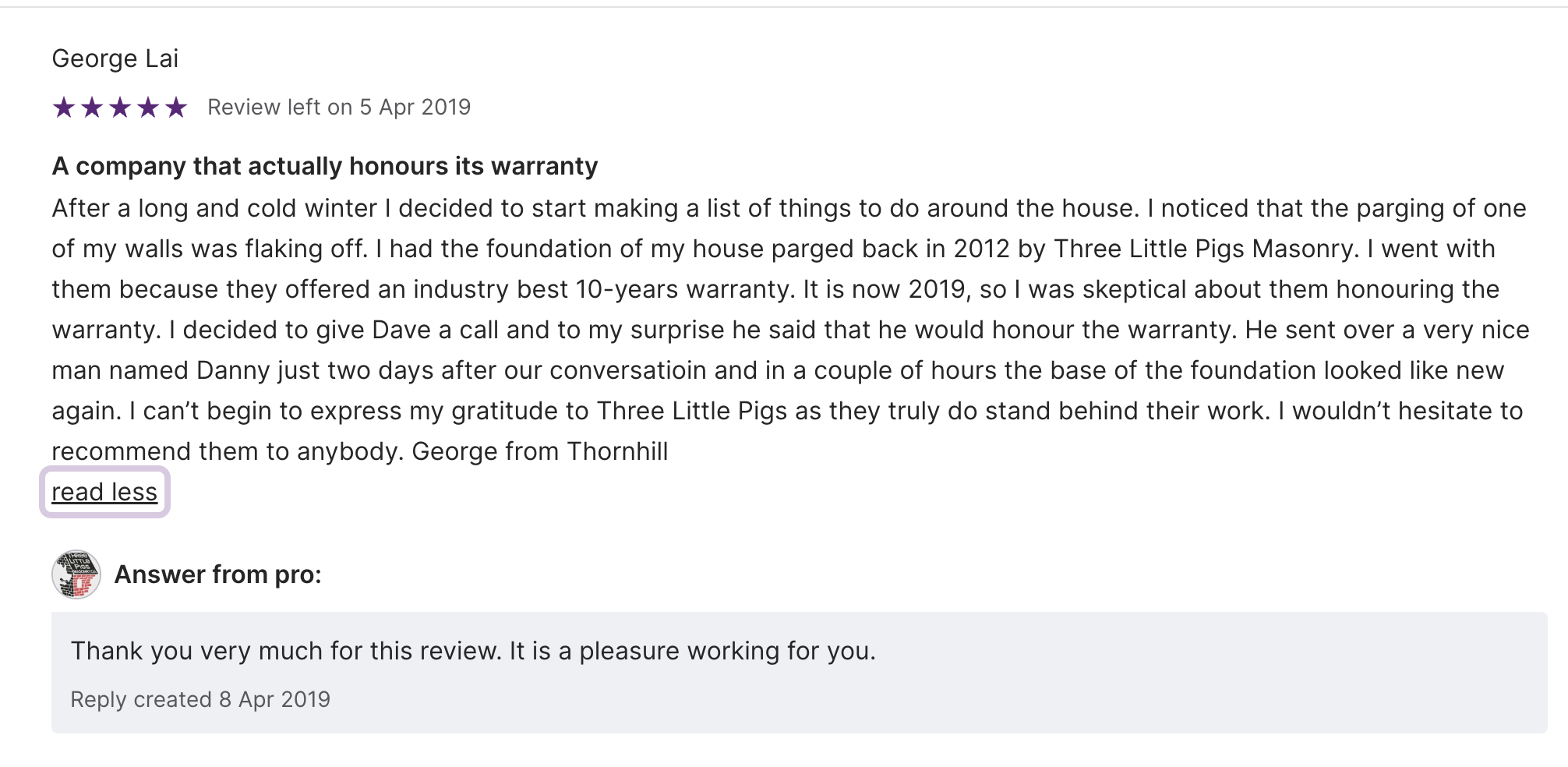
Task: Click the 'Review left on 5 Apr 2019' date
Action: click(x=339, y=108)
